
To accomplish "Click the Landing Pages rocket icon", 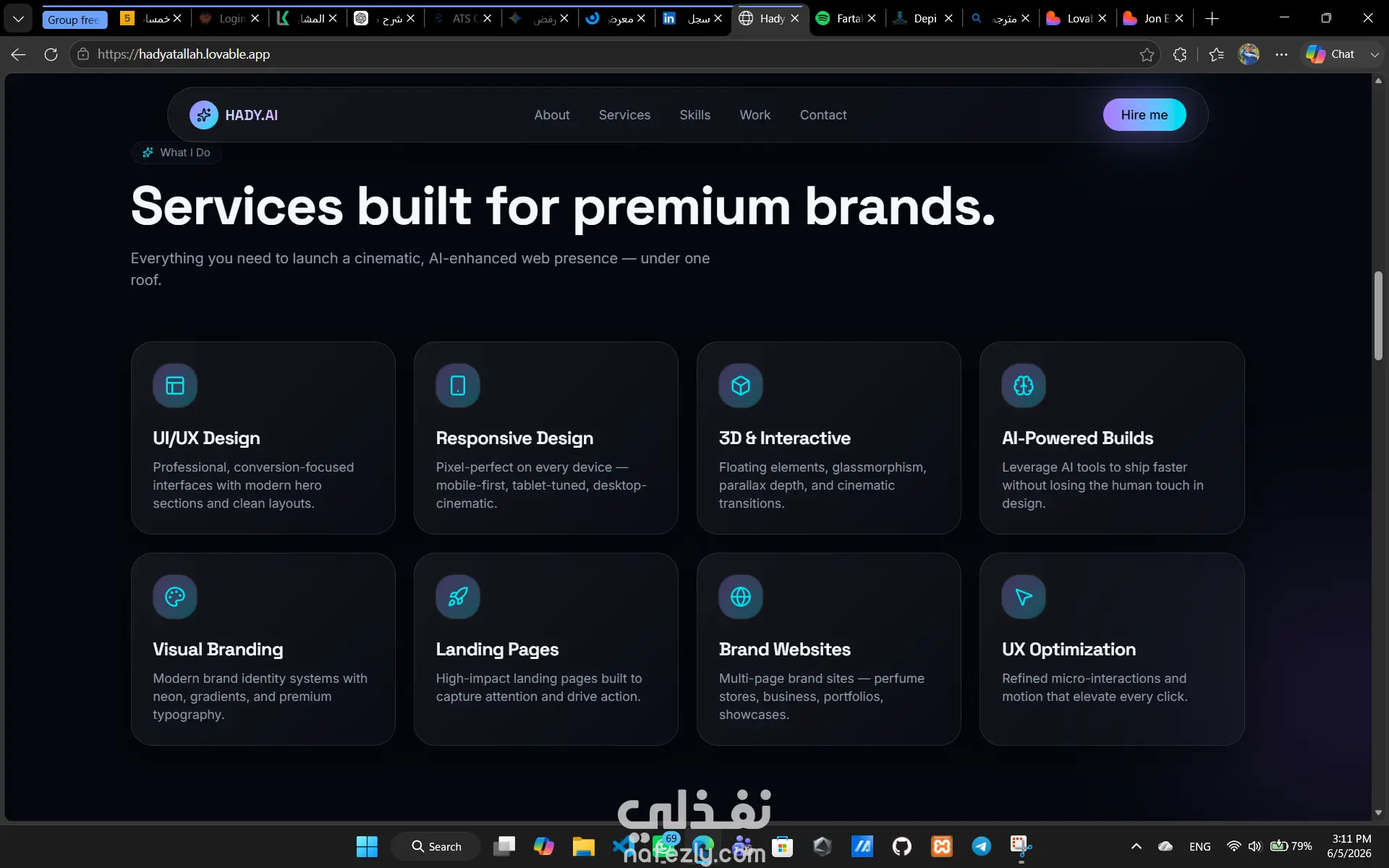I will (458, 597).
